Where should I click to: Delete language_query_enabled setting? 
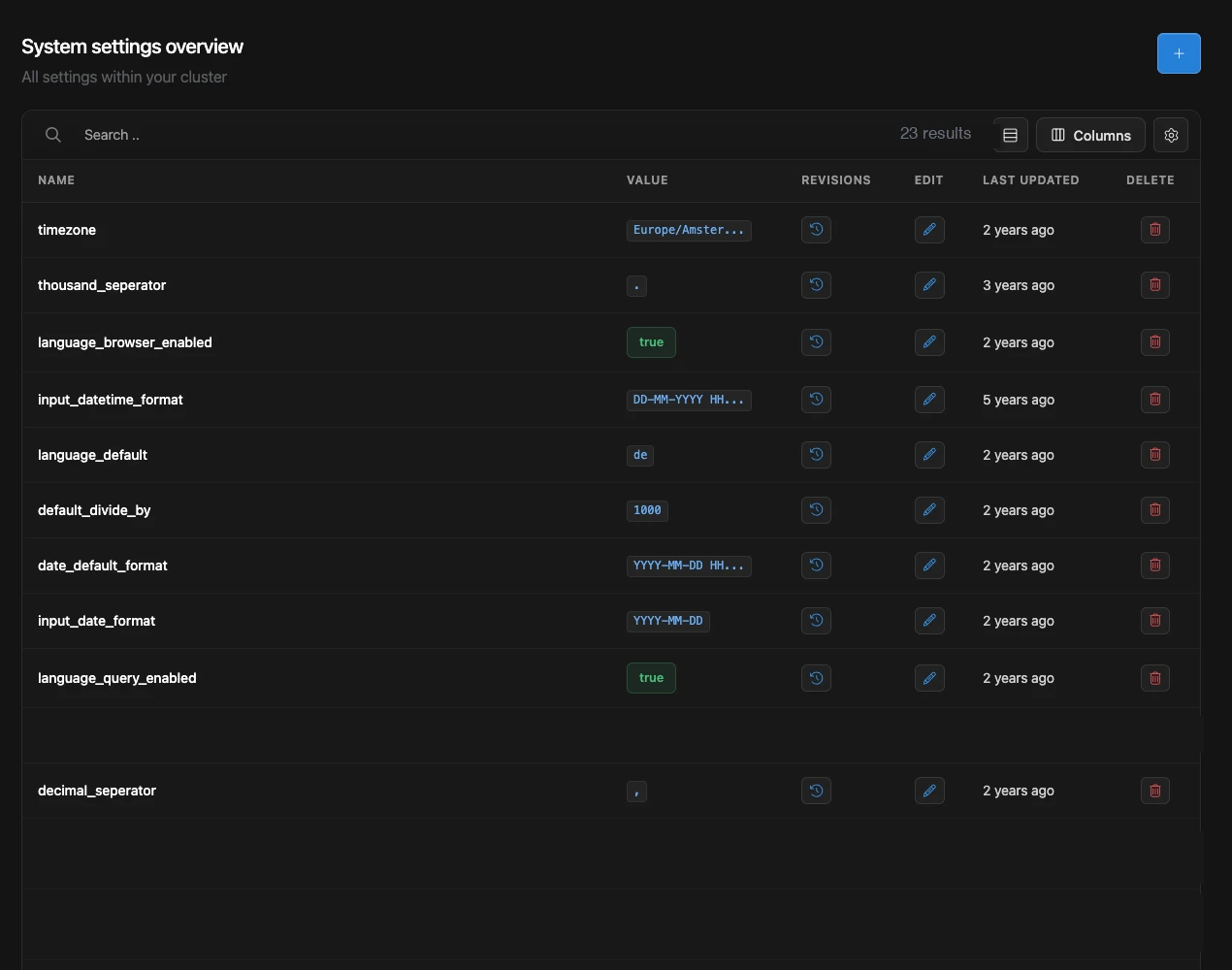1155,678
